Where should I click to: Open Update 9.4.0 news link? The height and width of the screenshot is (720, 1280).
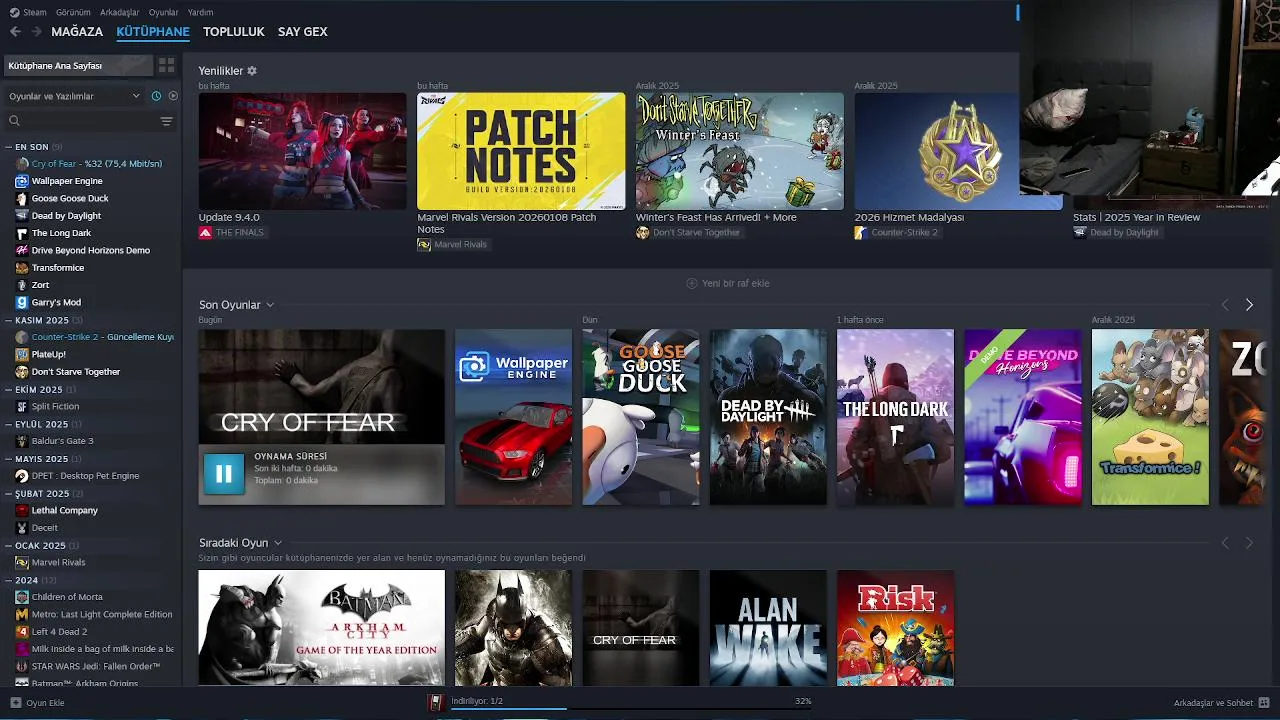pos(229,217)
